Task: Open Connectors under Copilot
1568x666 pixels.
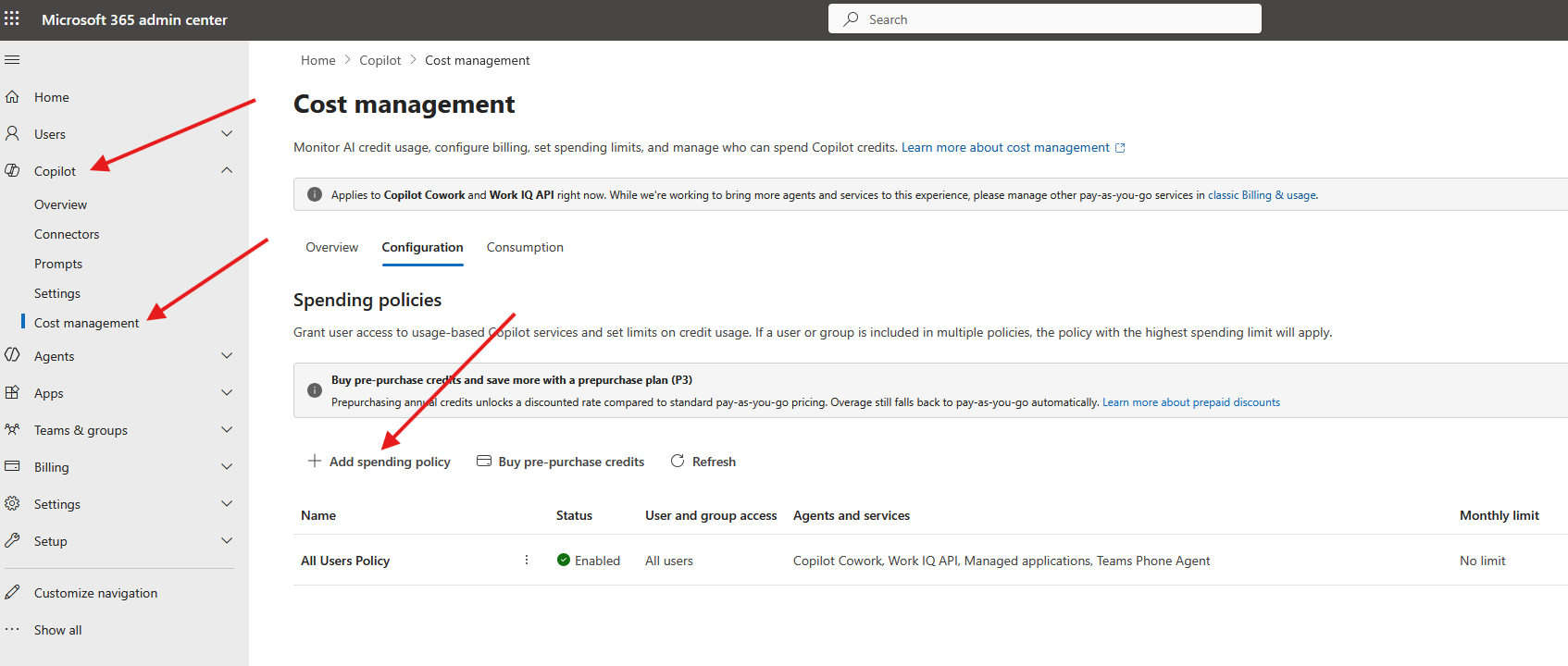Action: 67,234
